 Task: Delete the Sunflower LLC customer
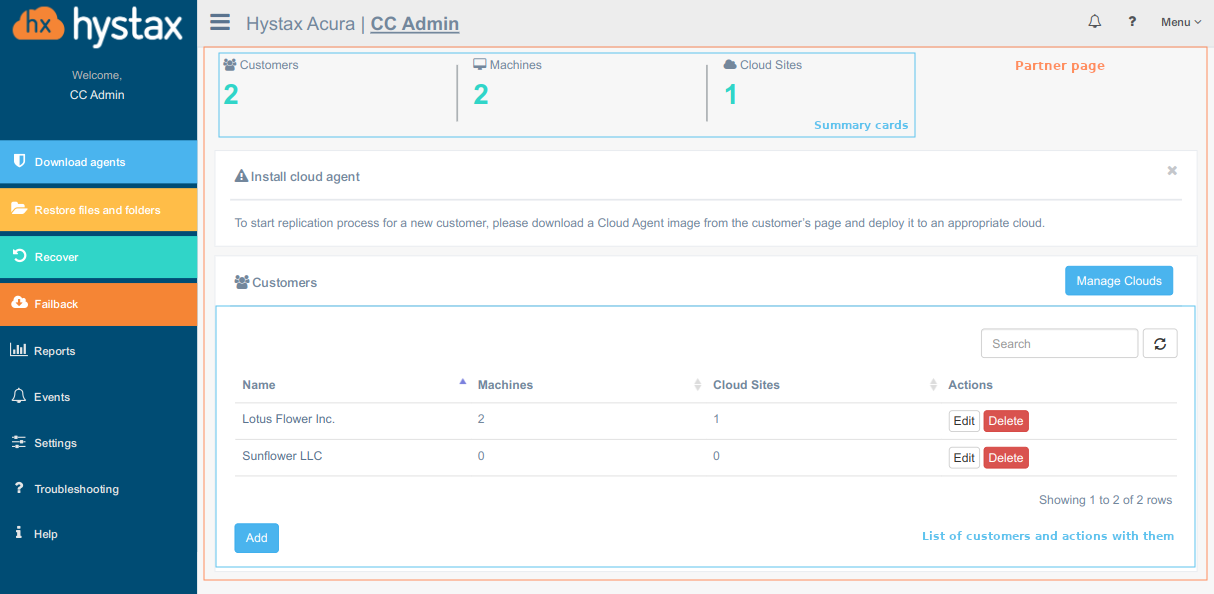coord(1006,458)
